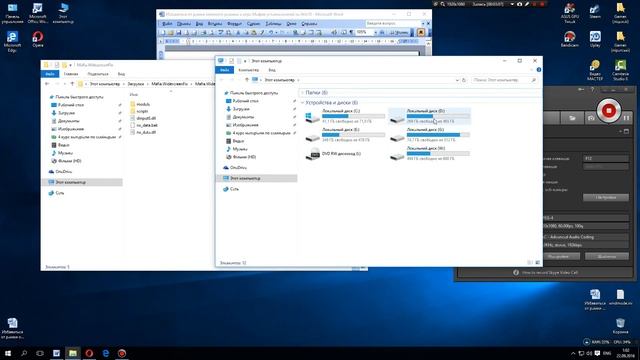Select 'scripts' folder in Mafia window
Screen dimensions: 640x360
coord(139,111)
